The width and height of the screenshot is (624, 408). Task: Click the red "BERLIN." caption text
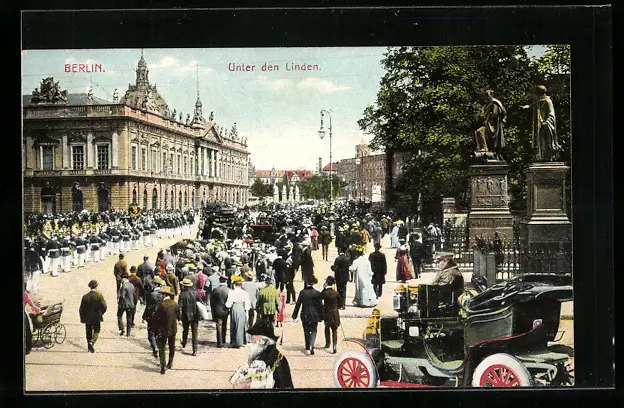tap(84, 68)
